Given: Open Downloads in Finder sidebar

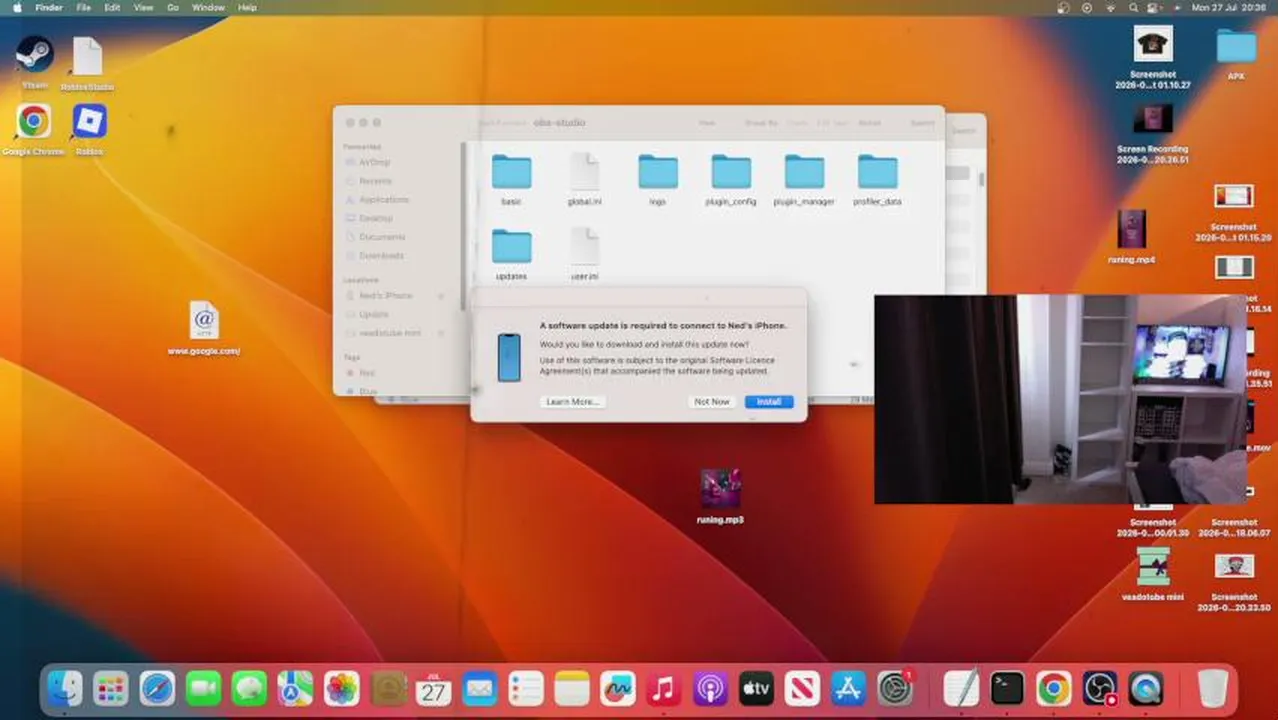Looking at the screenshot, I should click(381, 256).
